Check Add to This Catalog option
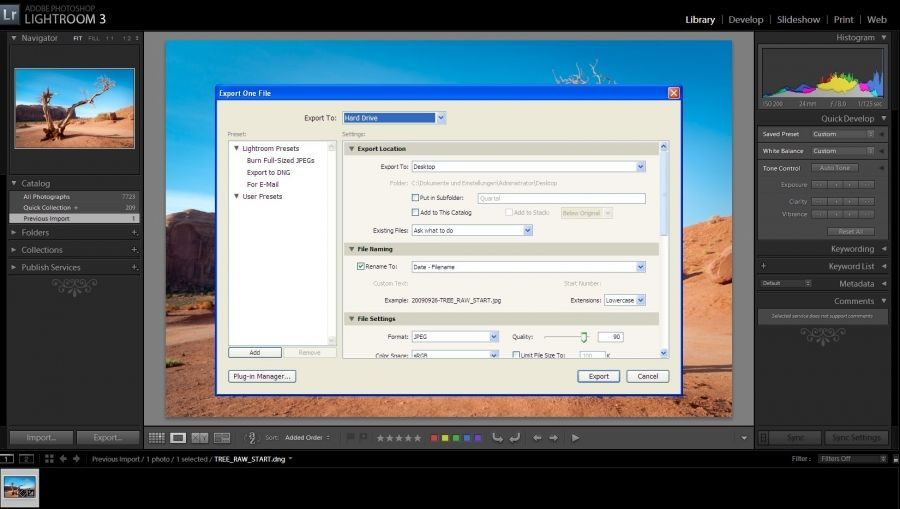The width and height of the screenshot is (900, 509). (x=416, y=213)
